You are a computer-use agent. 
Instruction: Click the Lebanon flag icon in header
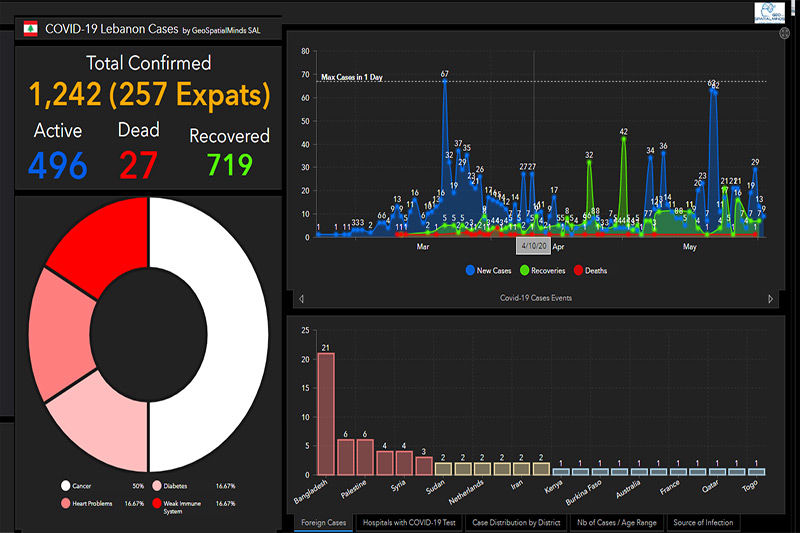(x=31, y=29)
